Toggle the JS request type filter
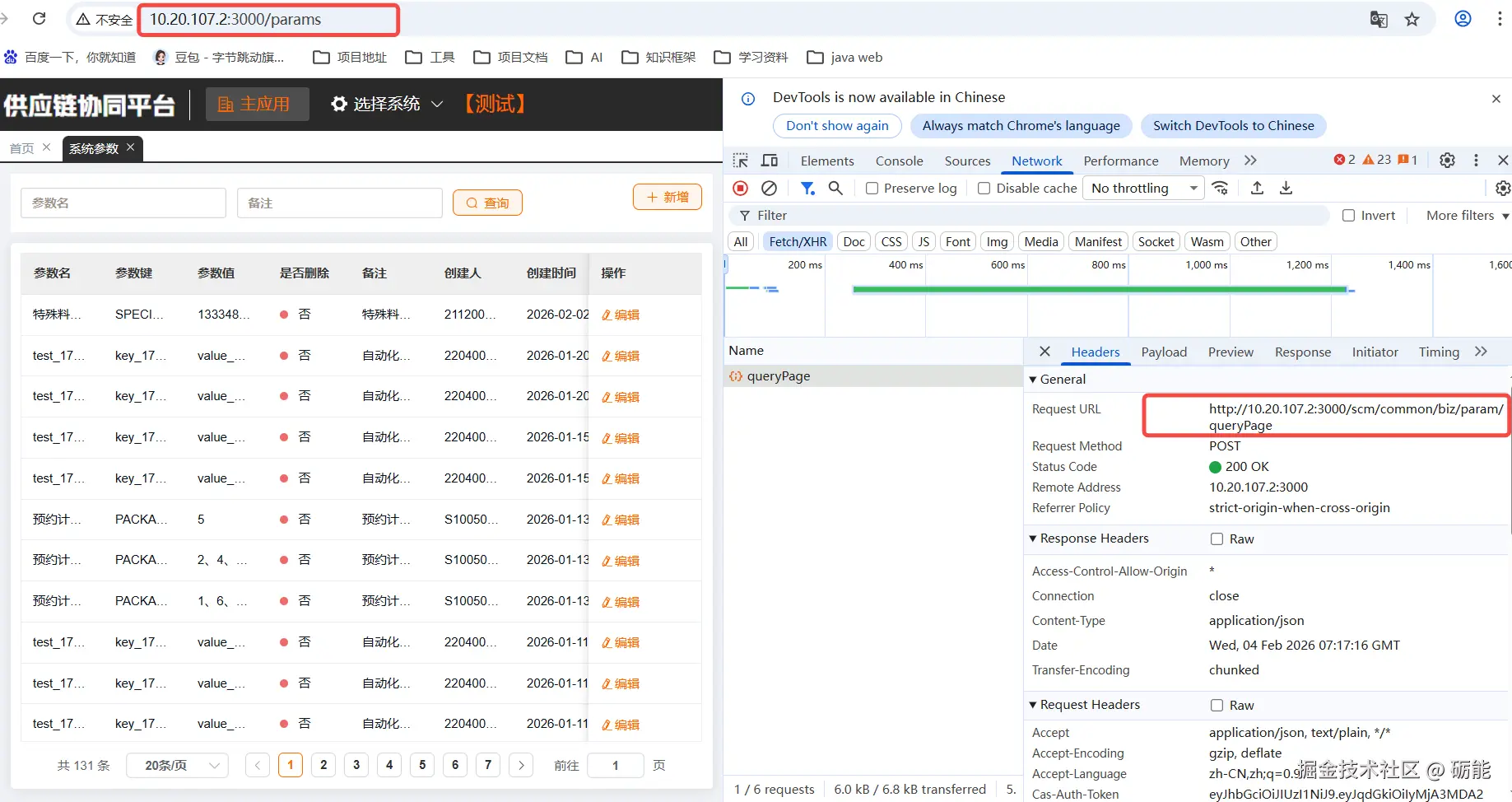This screenshot has height=802, width=1512. coord(923,242)
